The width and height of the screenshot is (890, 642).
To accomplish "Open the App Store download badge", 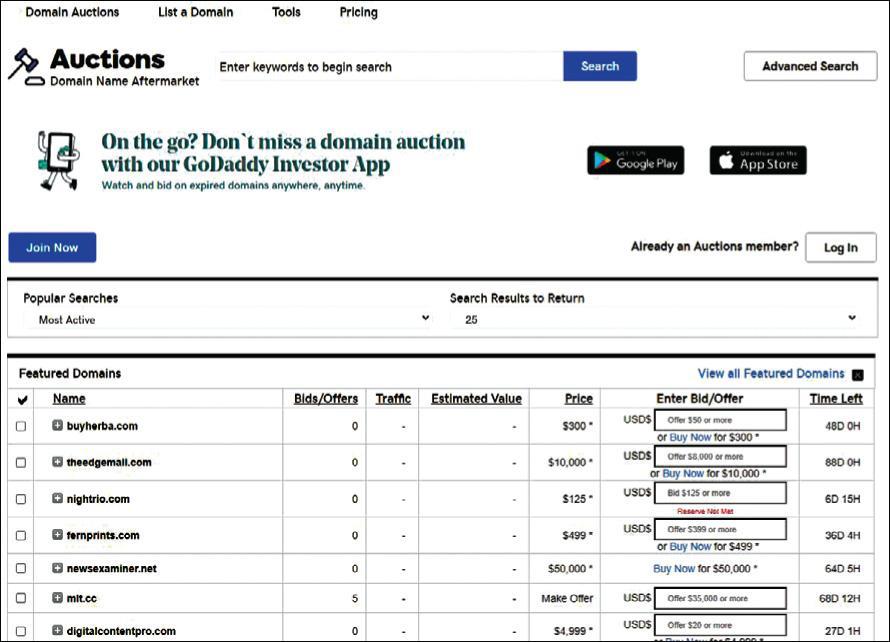I will tap(757, 160).
